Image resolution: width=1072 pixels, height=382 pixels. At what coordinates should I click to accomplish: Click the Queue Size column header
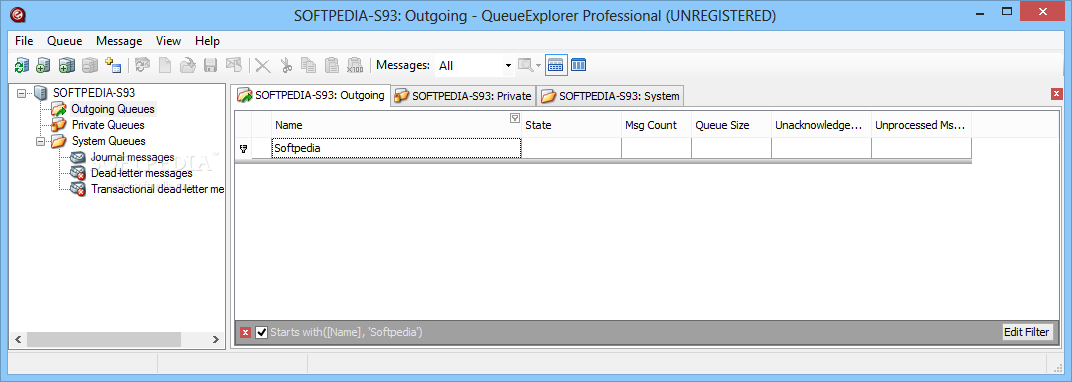click(x=732, y=125)
